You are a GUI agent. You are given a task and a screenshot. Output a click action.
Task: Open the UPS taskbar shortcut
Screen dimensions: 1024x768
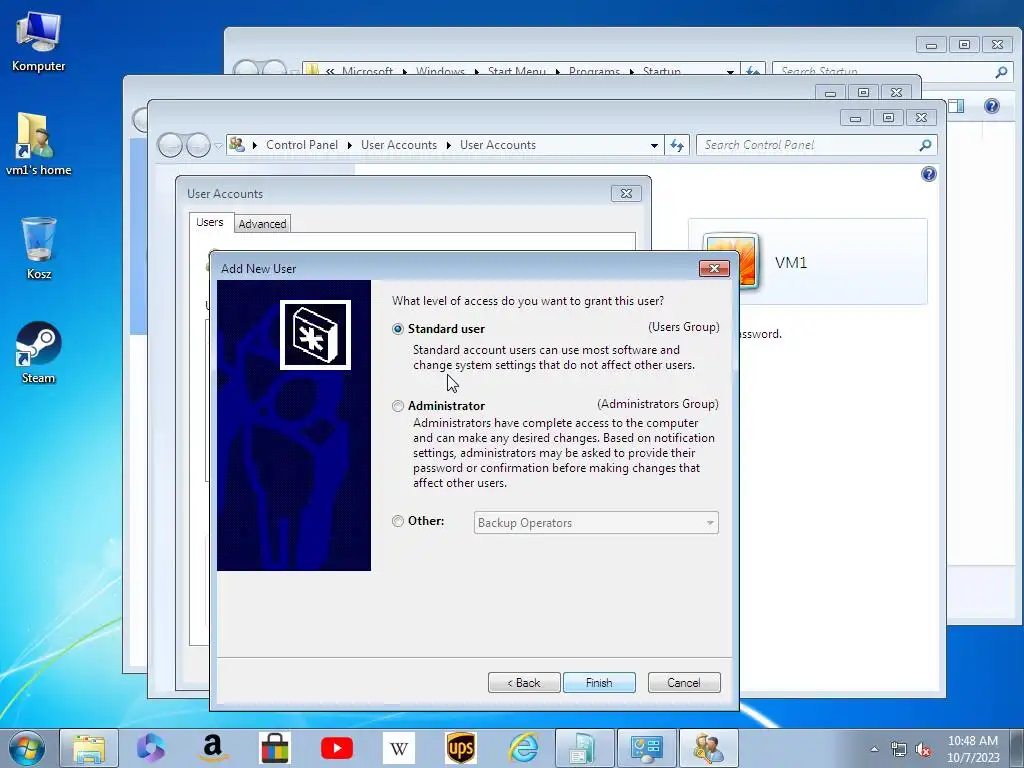coord(461,748)
